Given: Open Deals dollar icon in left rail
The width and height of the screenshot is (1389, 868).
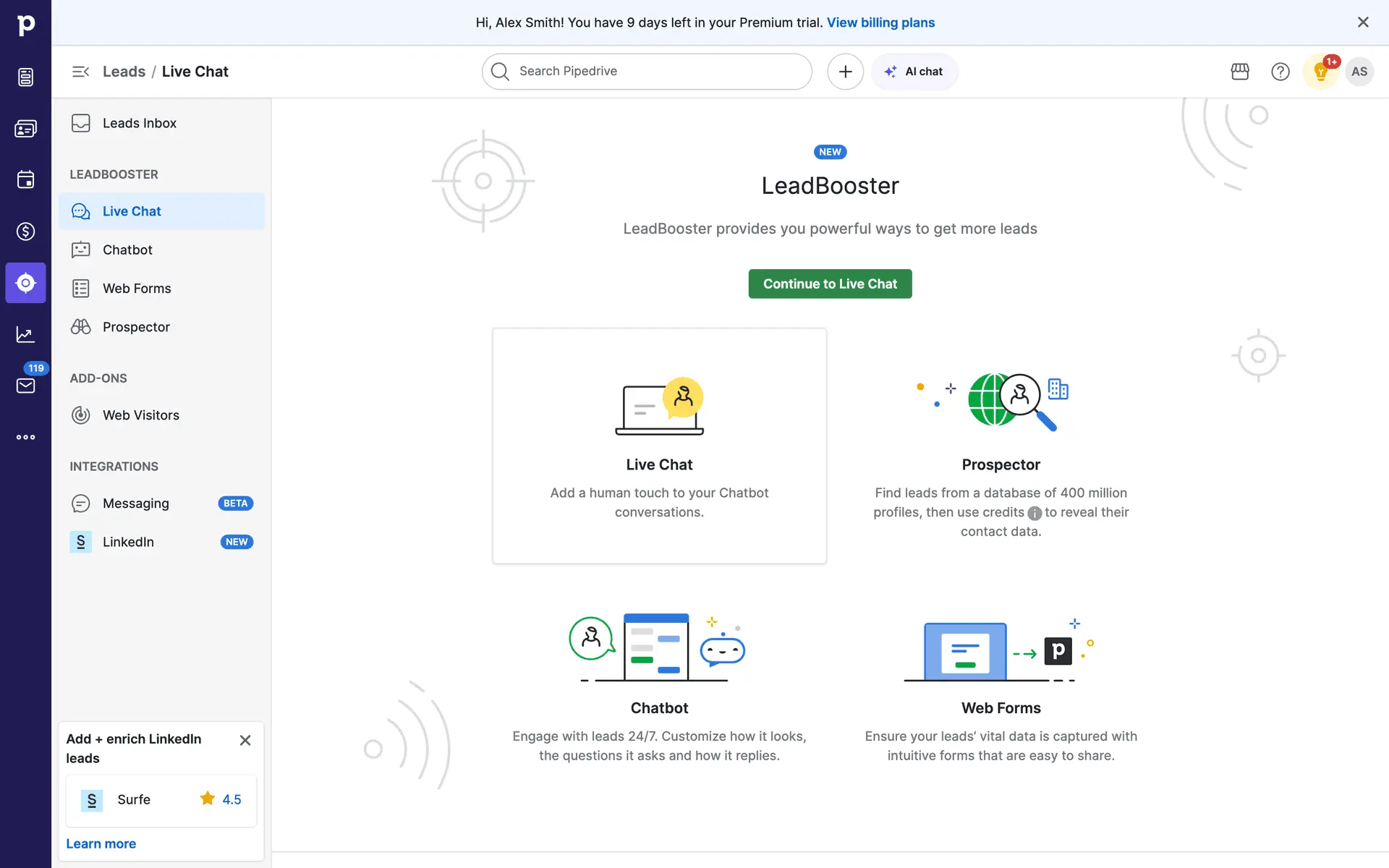Looking at the screenshot, I should (25, 231).
